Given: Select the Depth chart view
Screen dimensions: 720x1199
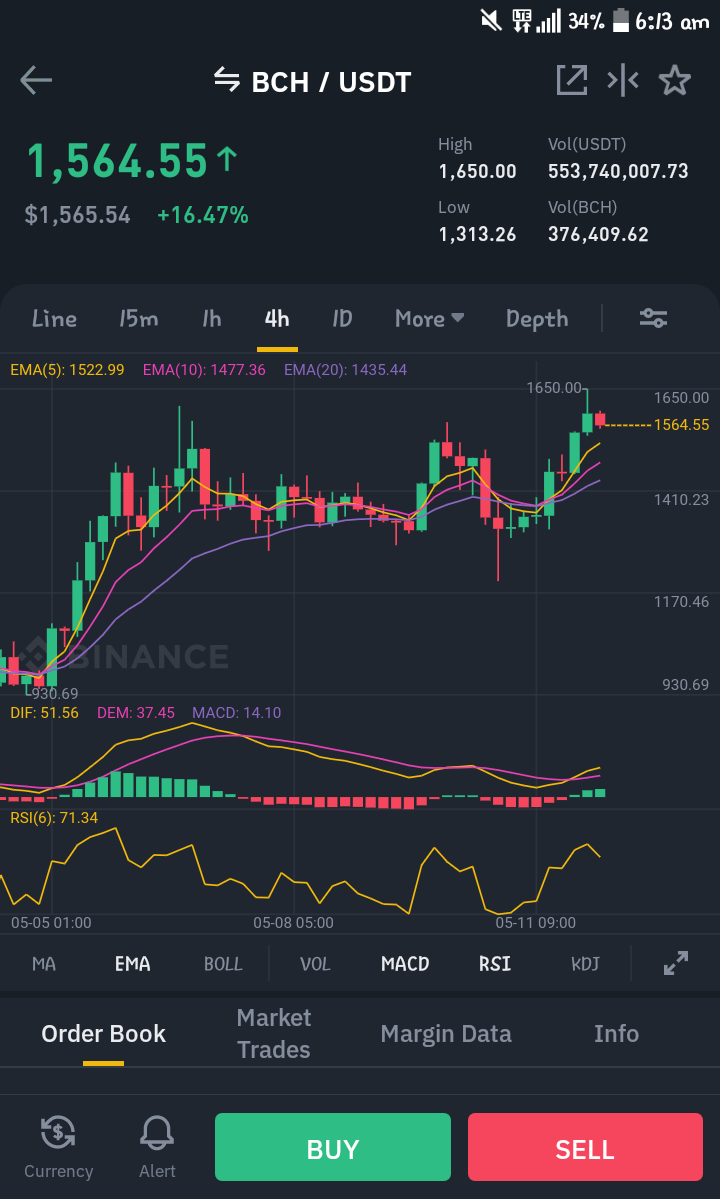Looking at the screenshot, I should click(x=537, y=319).
